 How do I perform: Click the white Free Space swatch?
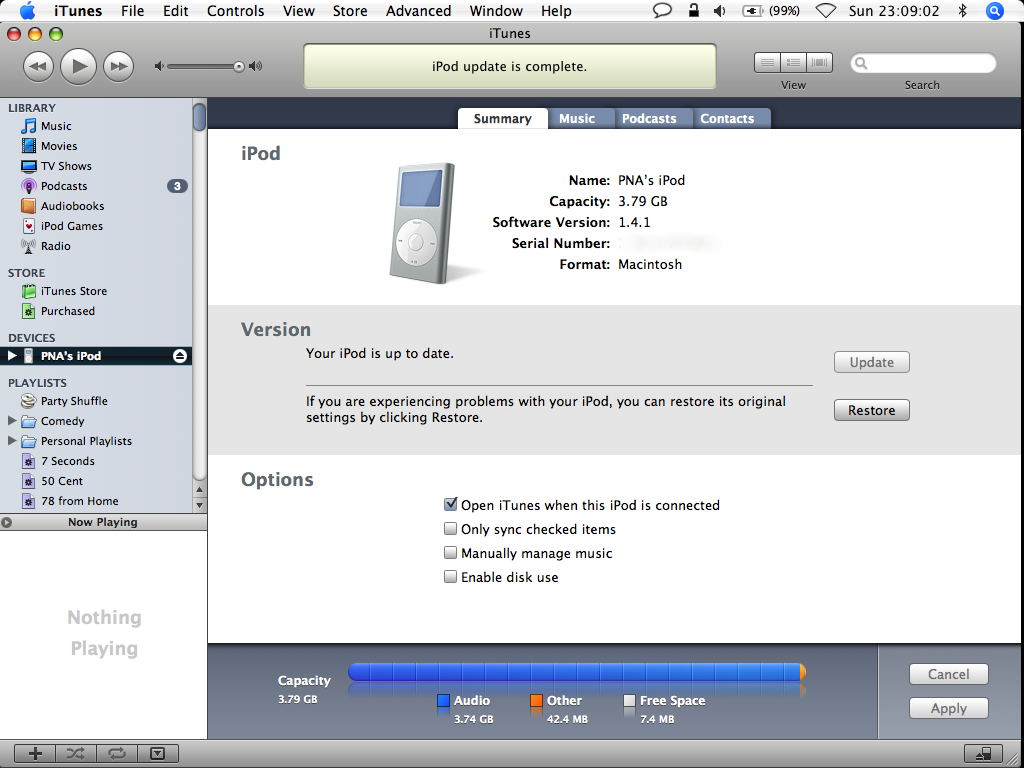click(630, 701)
